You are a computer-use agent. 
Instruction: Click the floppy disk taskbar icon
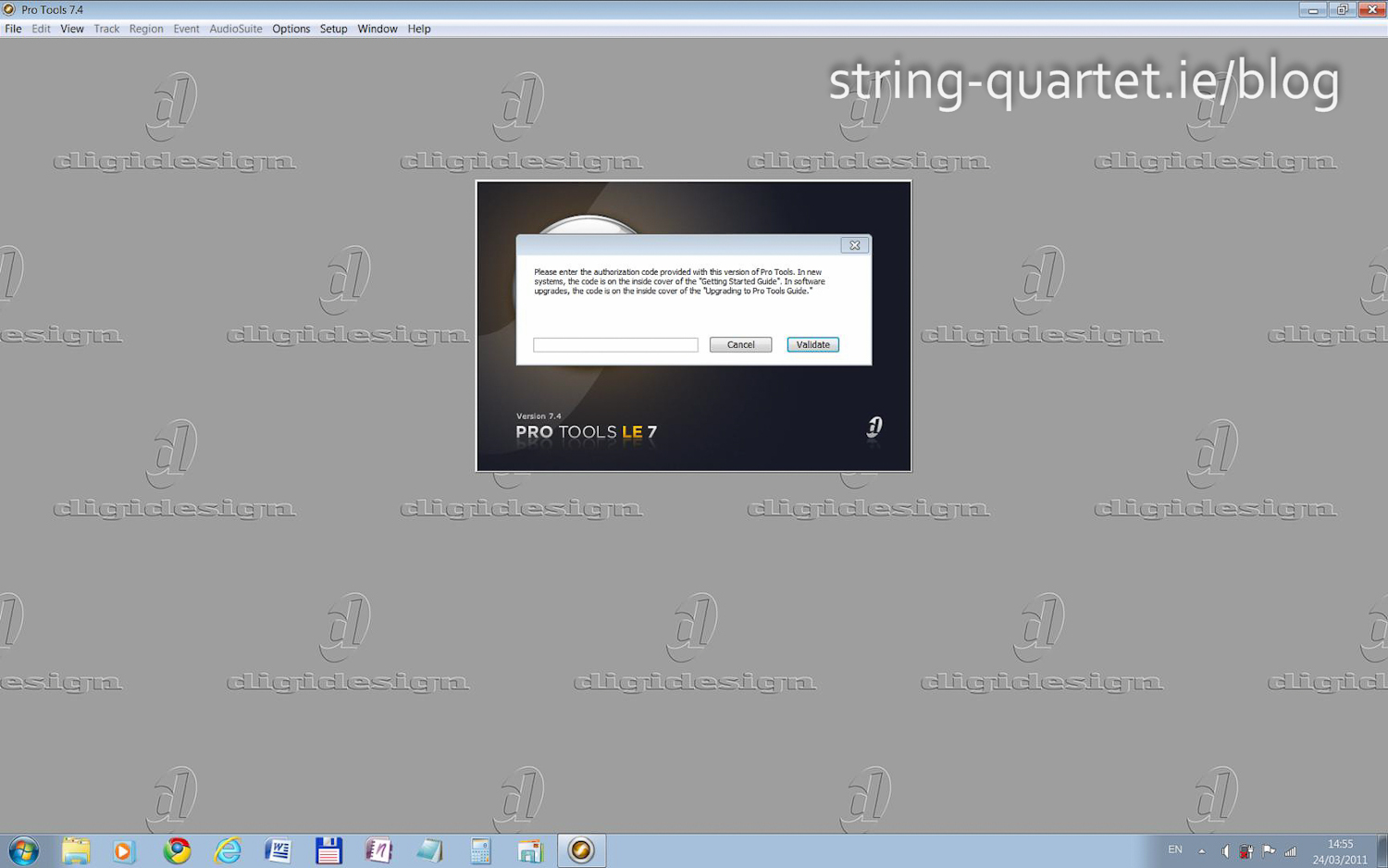328,850
